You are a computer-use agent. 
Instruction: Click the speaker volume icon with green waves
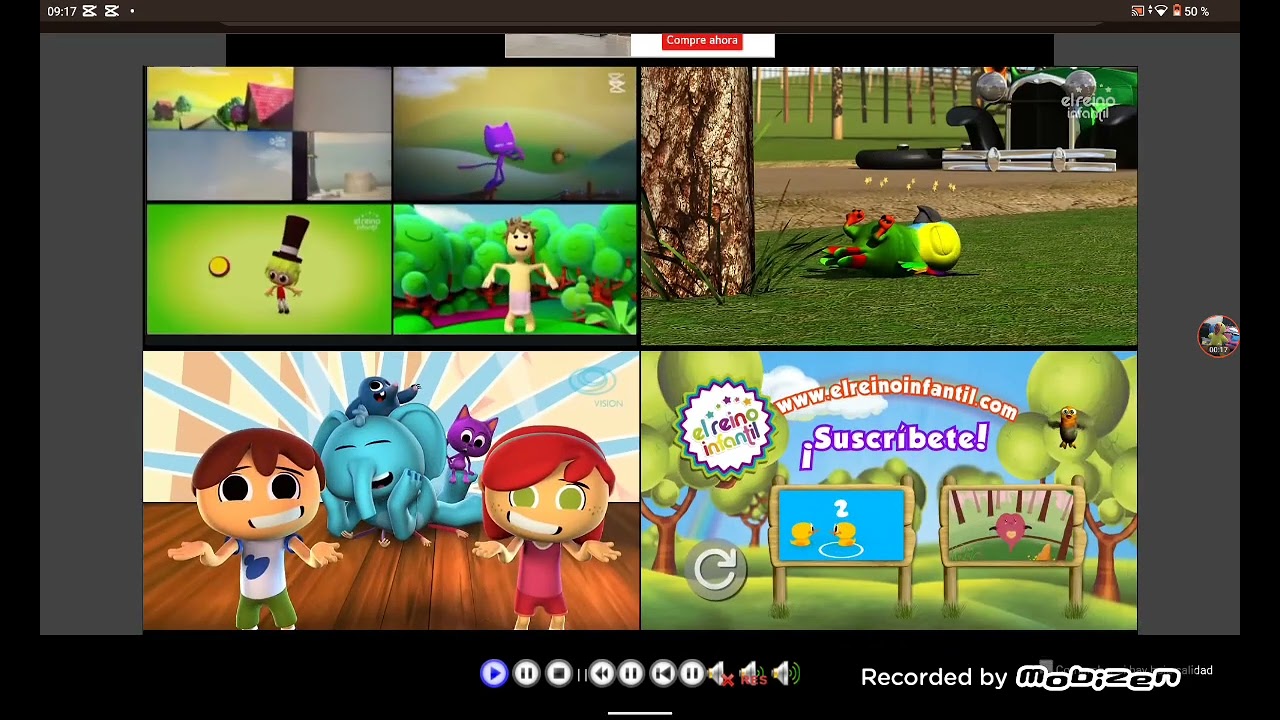[x=786, y=674]
